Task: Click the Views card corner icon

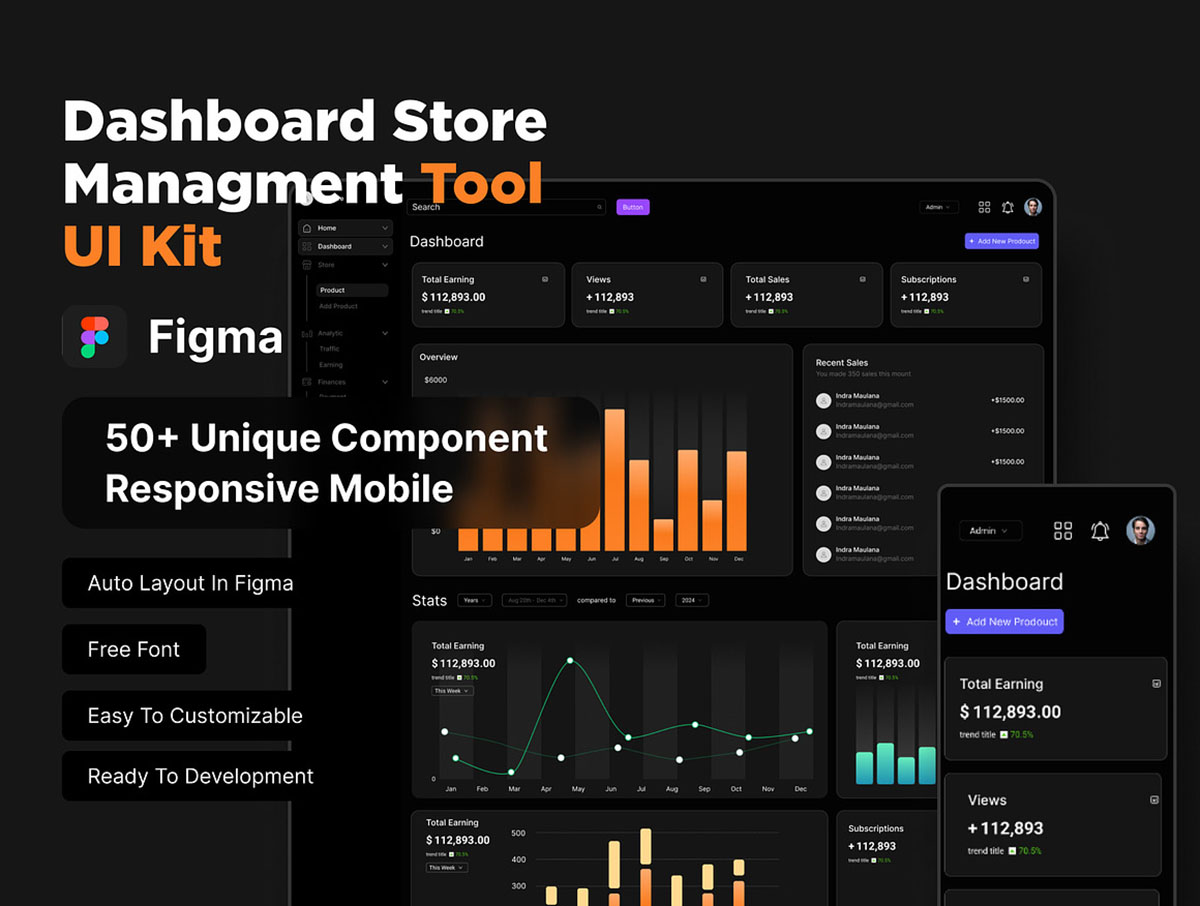Action: coord(703,279)
